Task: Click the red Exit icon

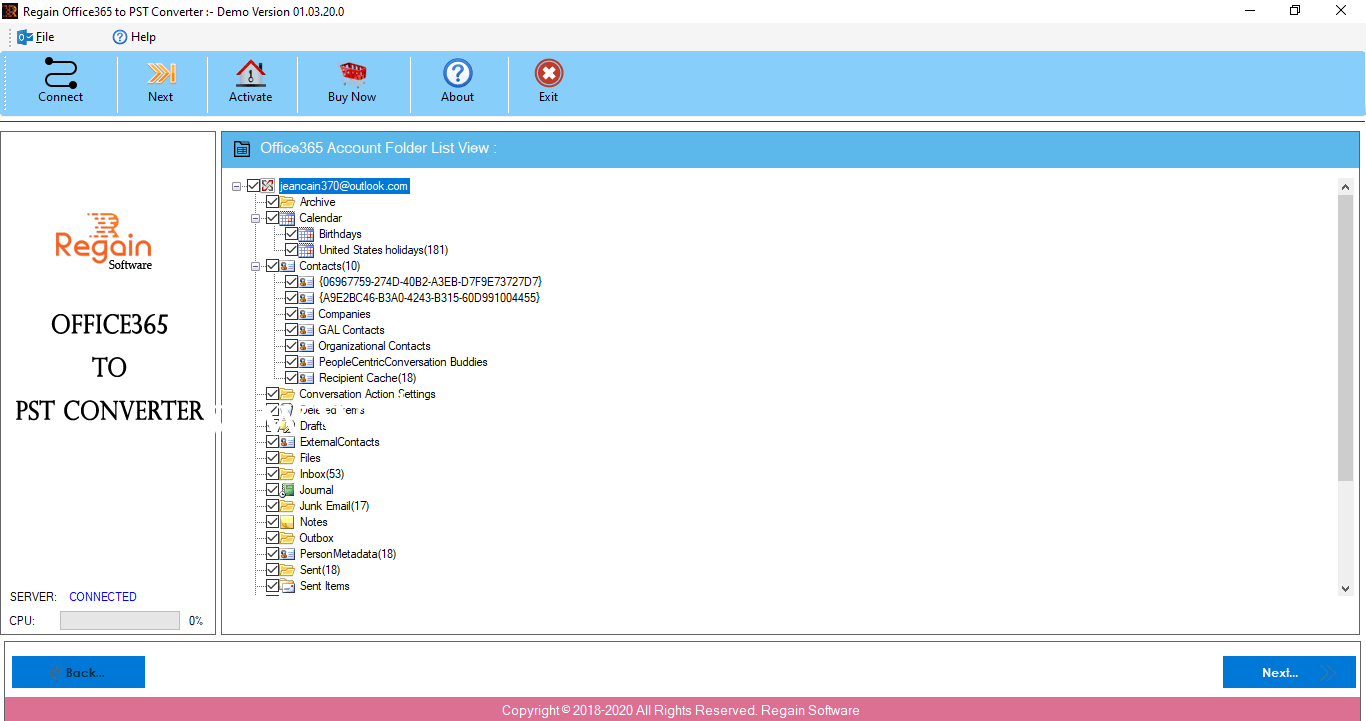Action: tap(548, 73)
